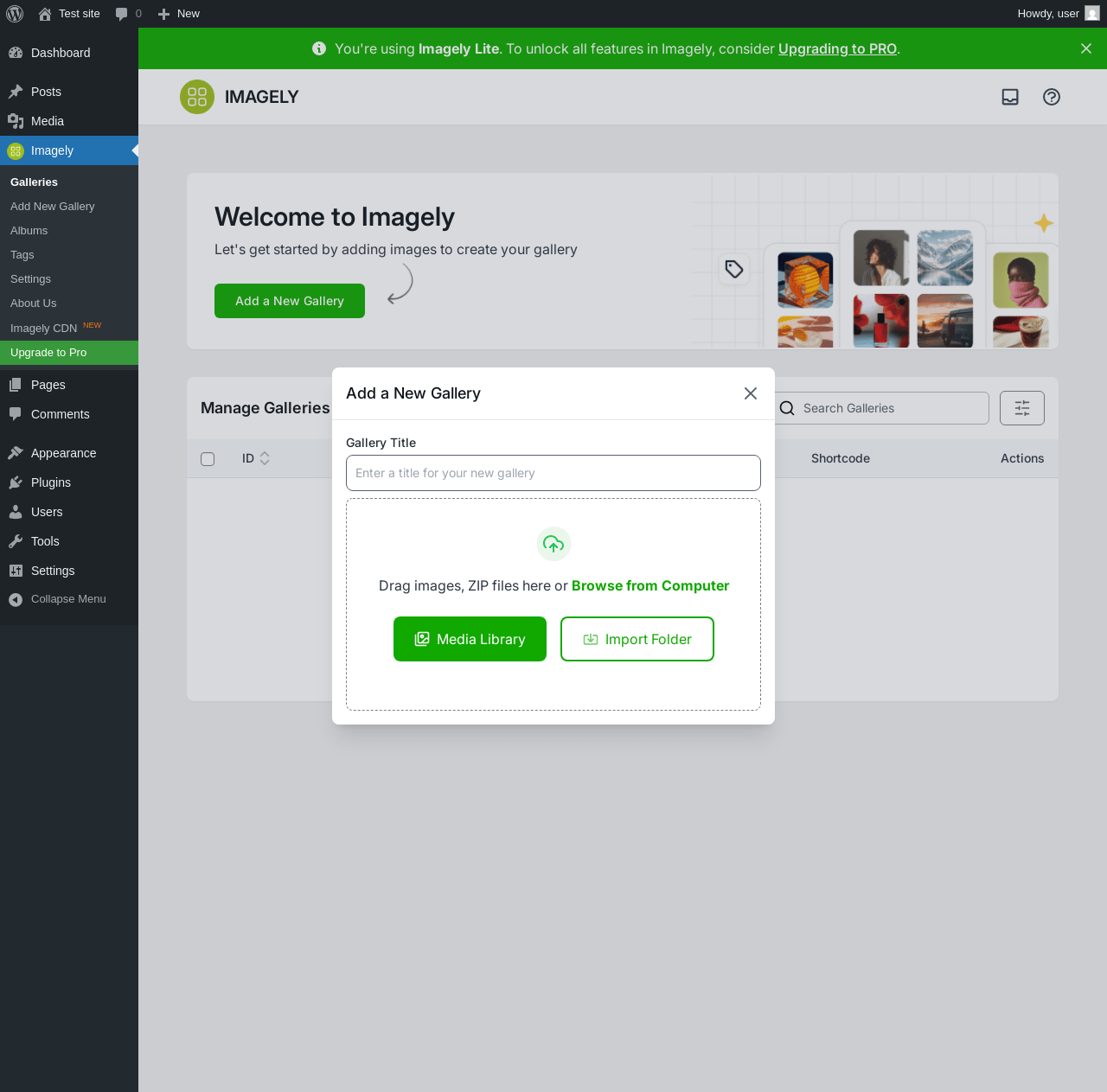The height and width of the screenshot is (1092, 1107).
Task: Click the mountain landscape thumbnail
Action: [x=945, y=258]
